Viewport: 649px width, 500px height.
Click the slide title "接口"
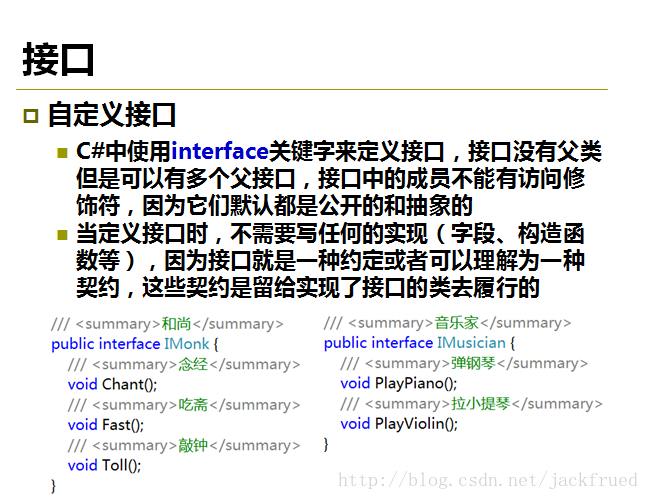(58, 60)
